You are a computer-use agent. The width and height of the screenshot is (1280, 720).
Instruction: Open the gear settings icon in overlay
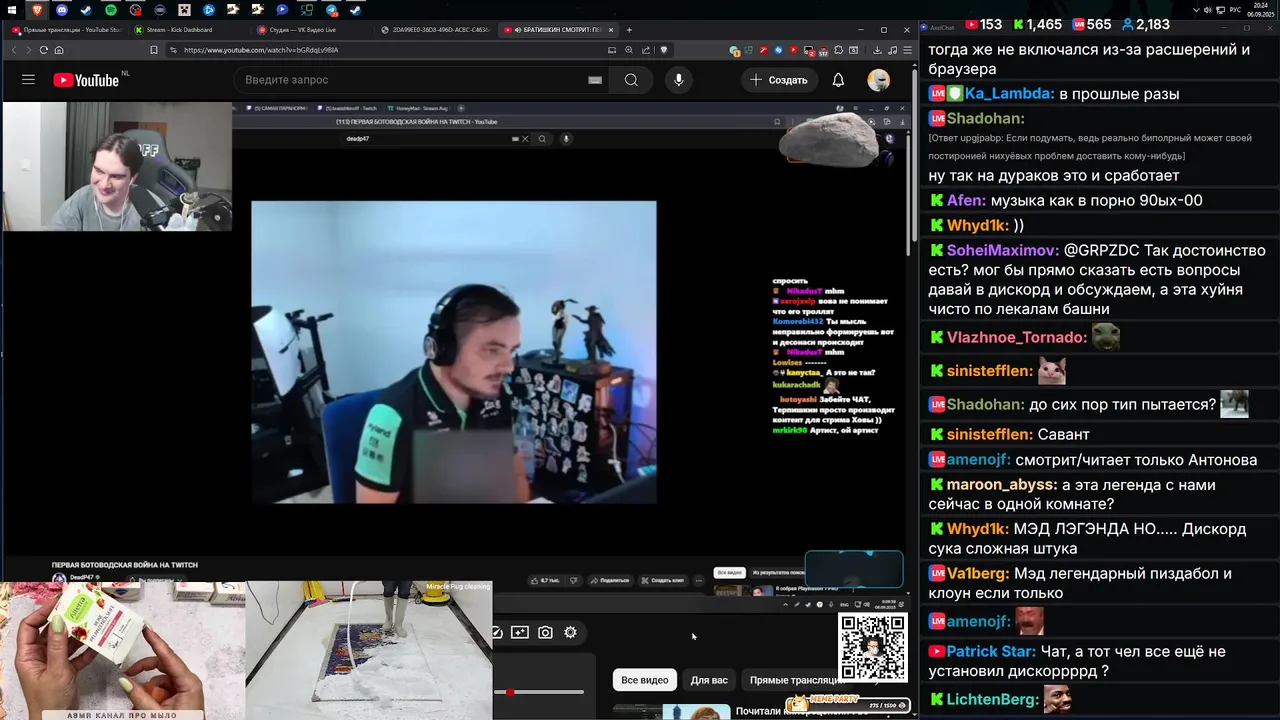pos(570,632)
